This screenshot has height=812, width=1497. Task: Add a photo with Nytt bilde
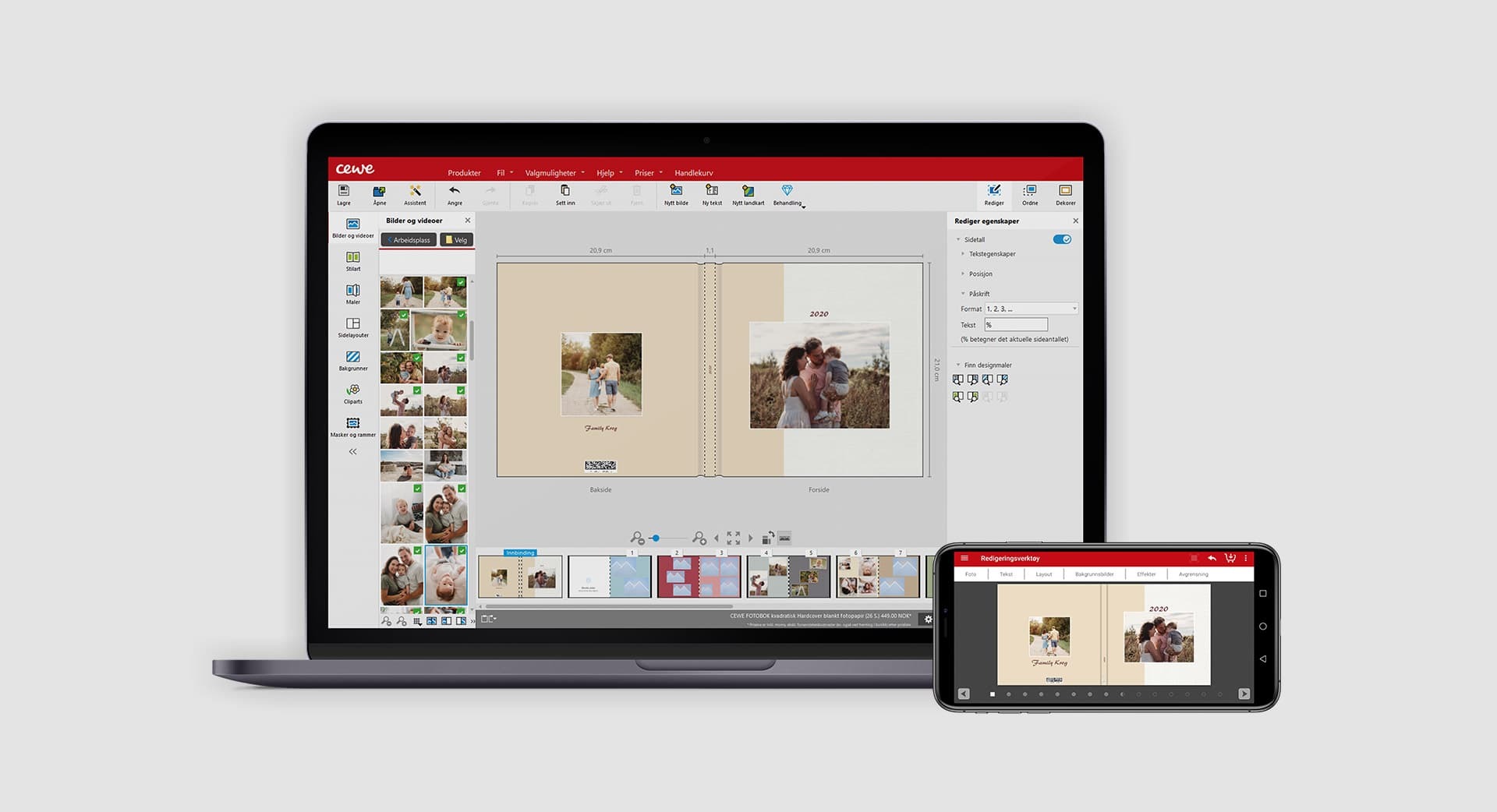pyautogui.click(x=676, y=191)
